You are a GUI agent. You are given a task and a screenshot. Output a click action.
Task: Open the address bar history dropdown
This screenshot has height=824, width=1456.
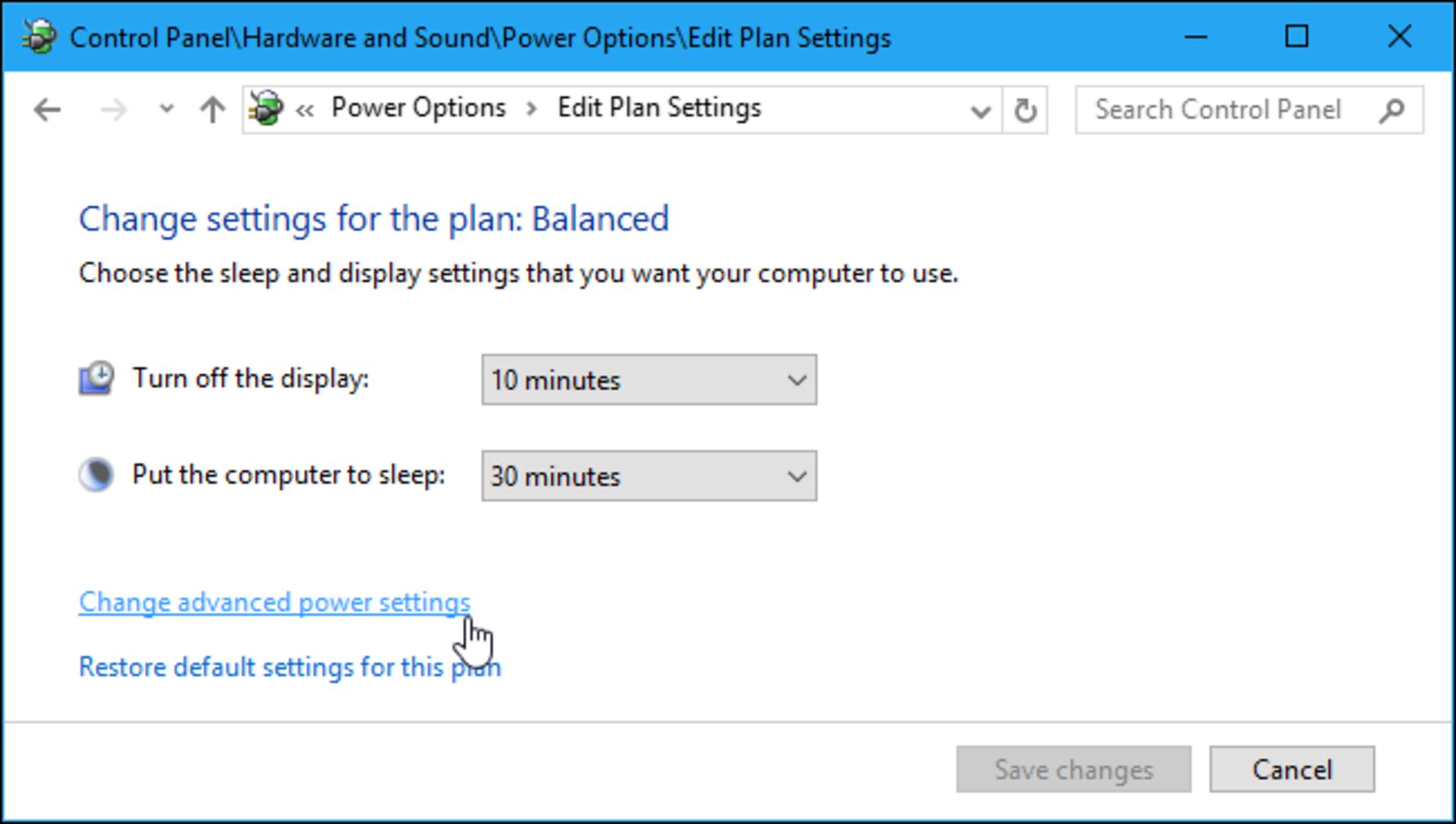[981, 109]
